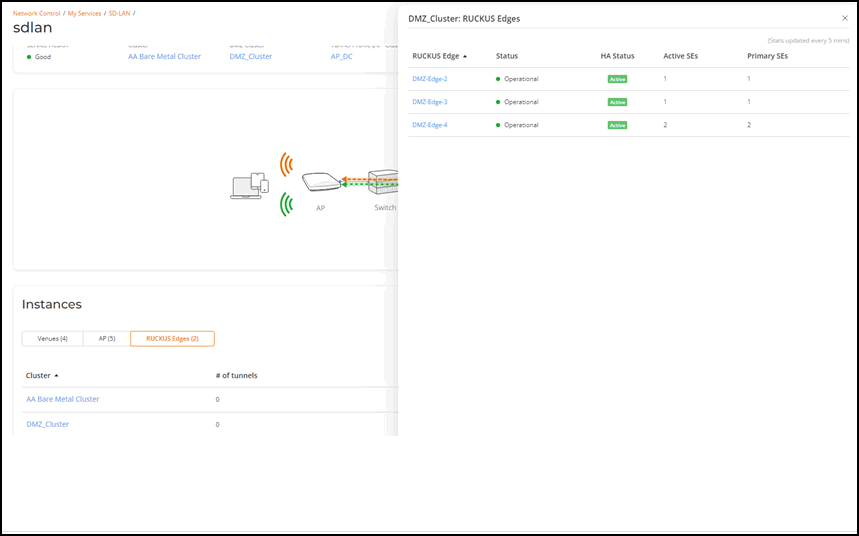Switch to the AP (5) tab
The image size is (859, 536).
[106, 339]
